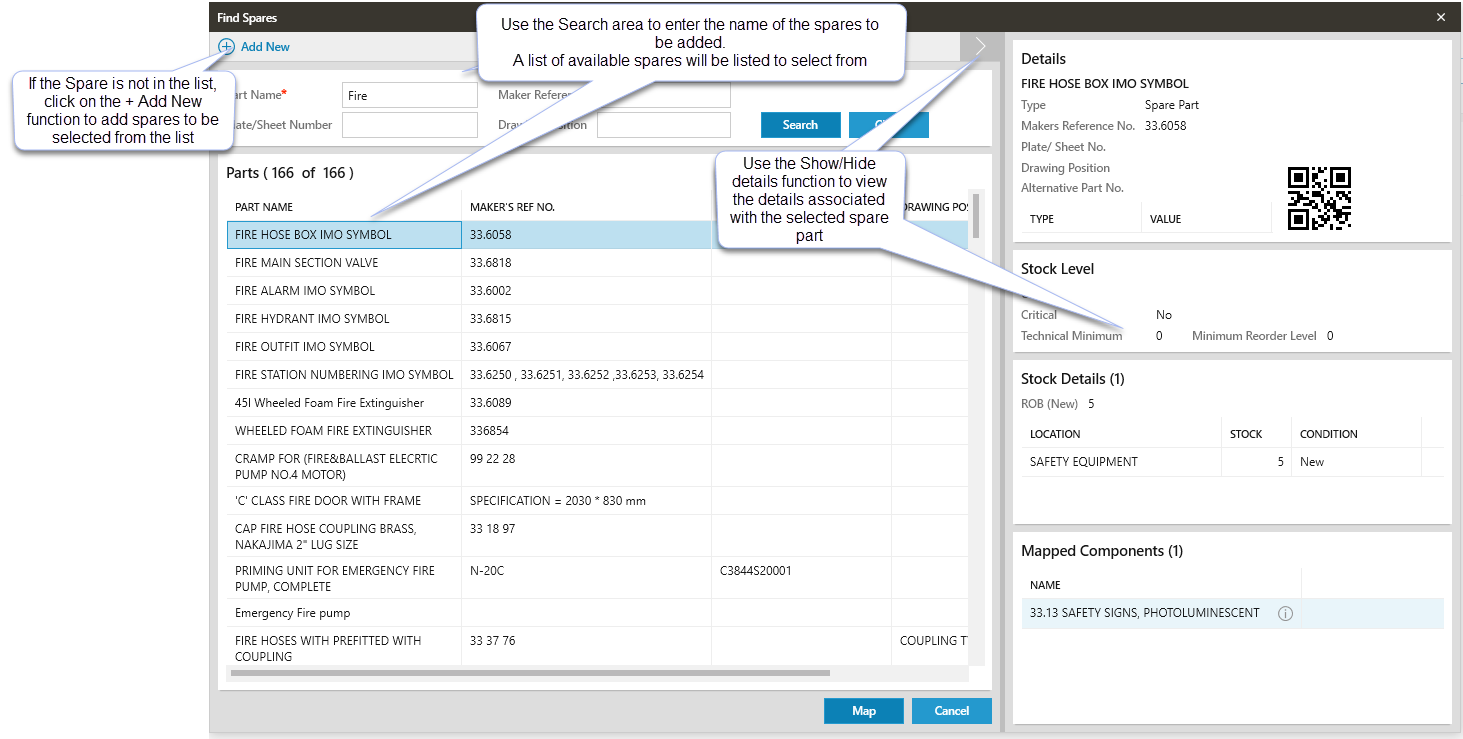This screenshot has height=739, width=1463.
Task: Close the Find Spares dialog
Action: point(1440,17)
